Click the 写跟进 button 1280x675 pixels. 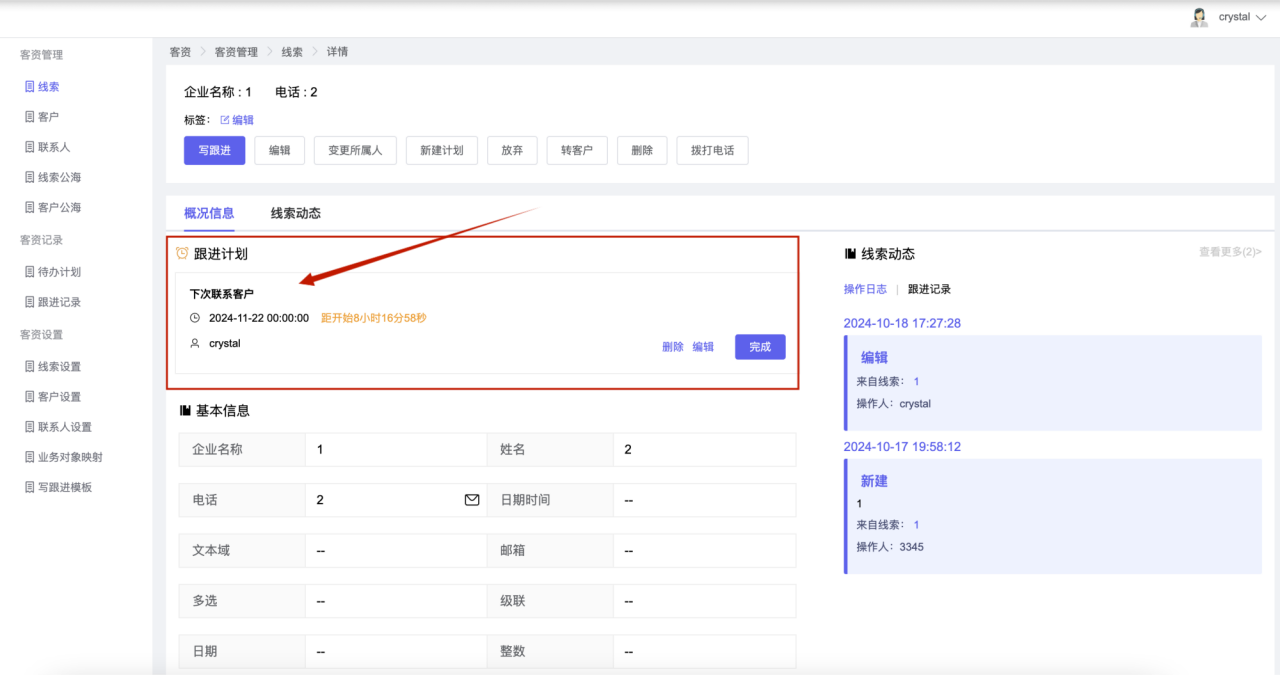pyautogui.click(x=214, y=150)
